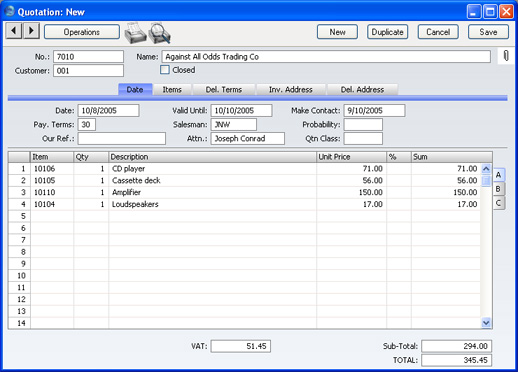The image size is (518, 372).
Task: Click the No. field containing 7010
Action: click(x=88, y=57)
